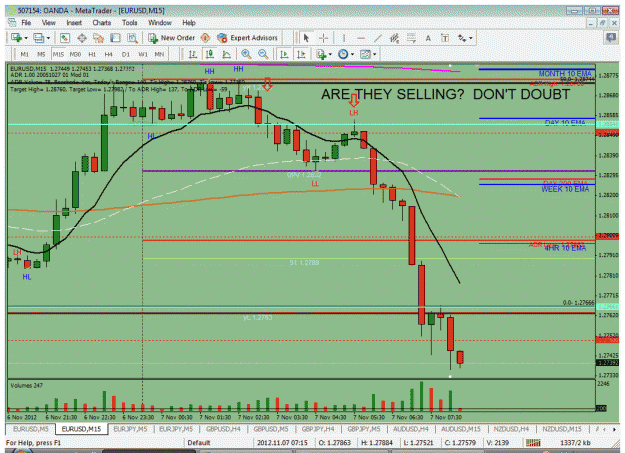Open the File menu
The image size is (625, 453).
[26, 23]
